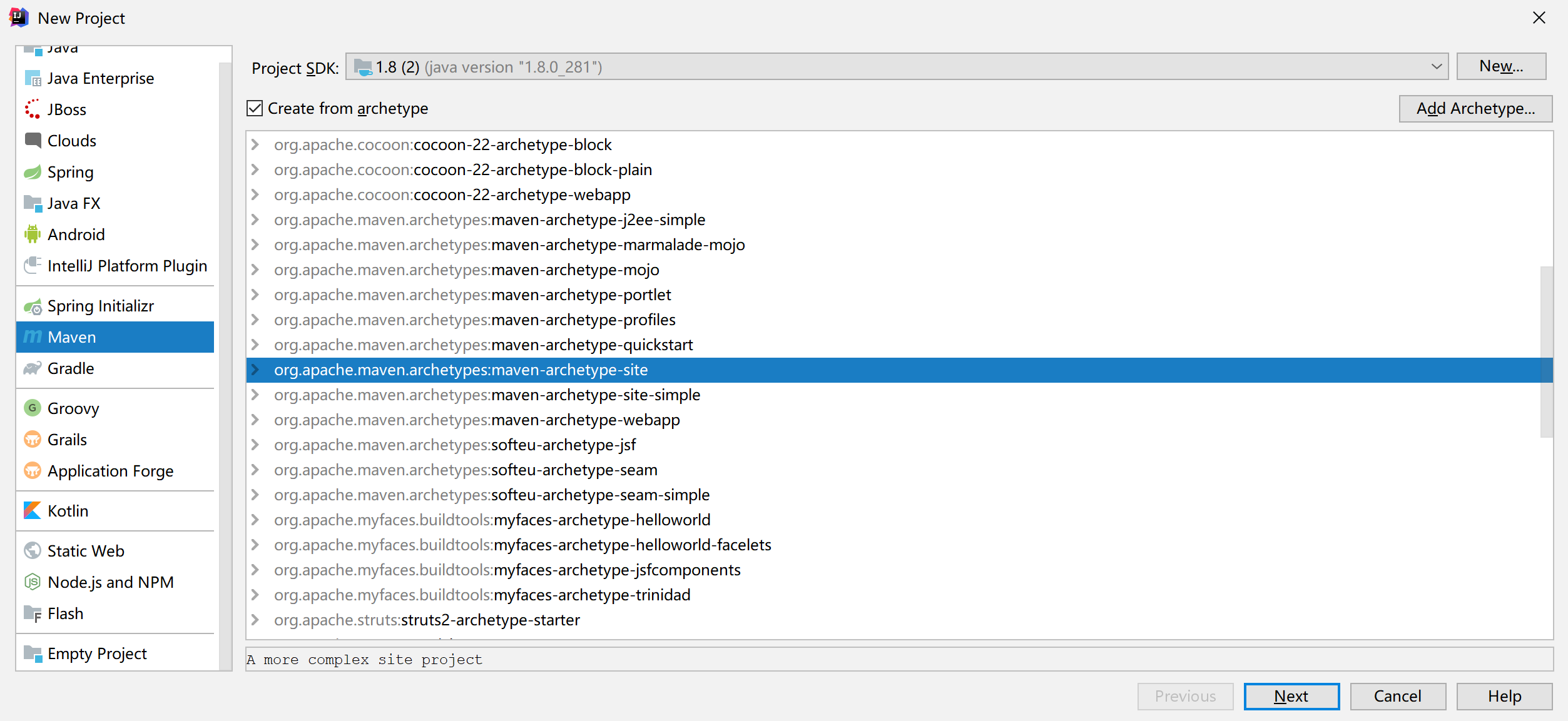
Task: Select myfaces-archetype-helloworld-facelets row
Action: coord(899,545)
